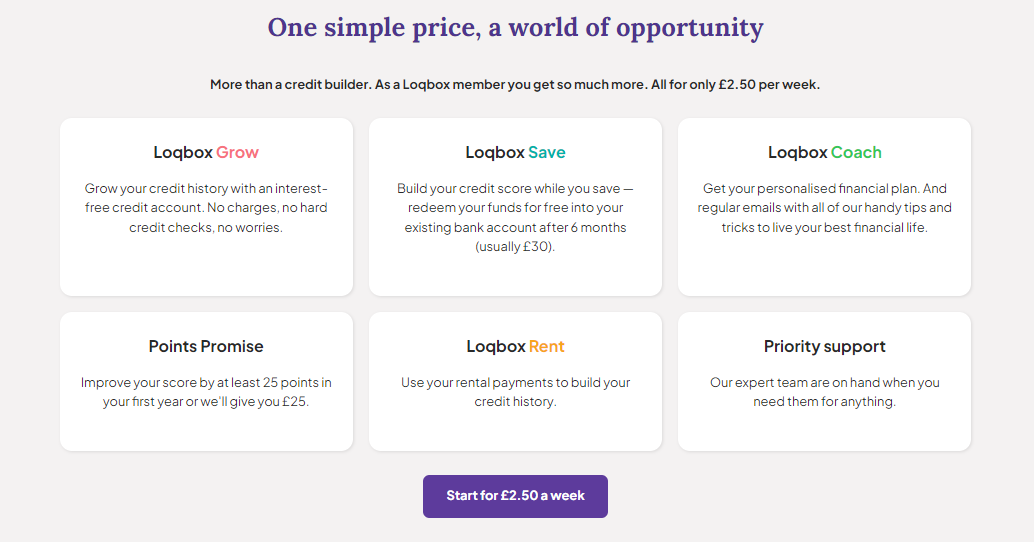Click the teal word Save
This screenshot has width=1034, height=542.
(x=546, y=153)
